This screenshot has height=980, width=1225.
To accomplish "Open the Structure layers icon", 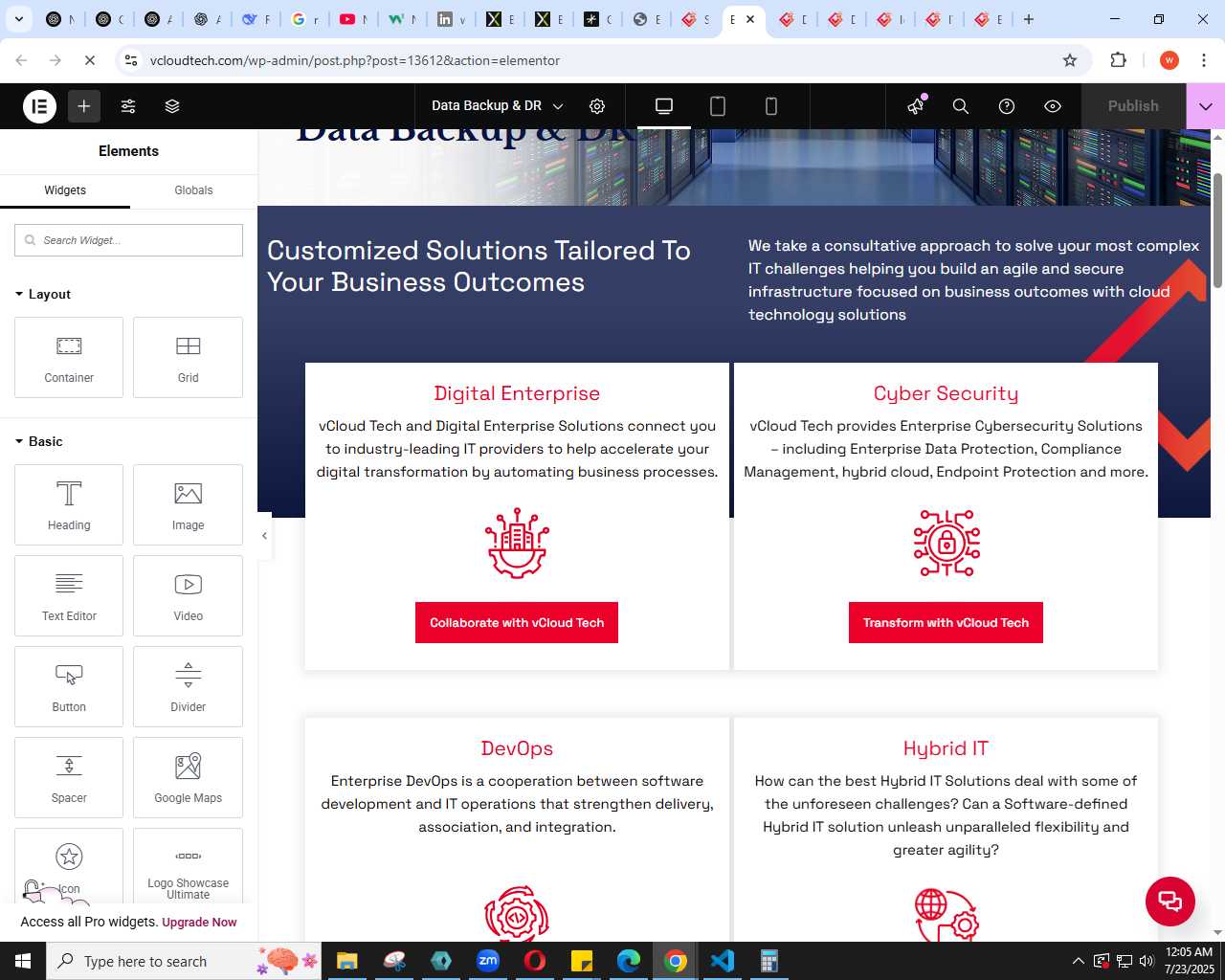I will pyautogui.click(x=172, y=106).
